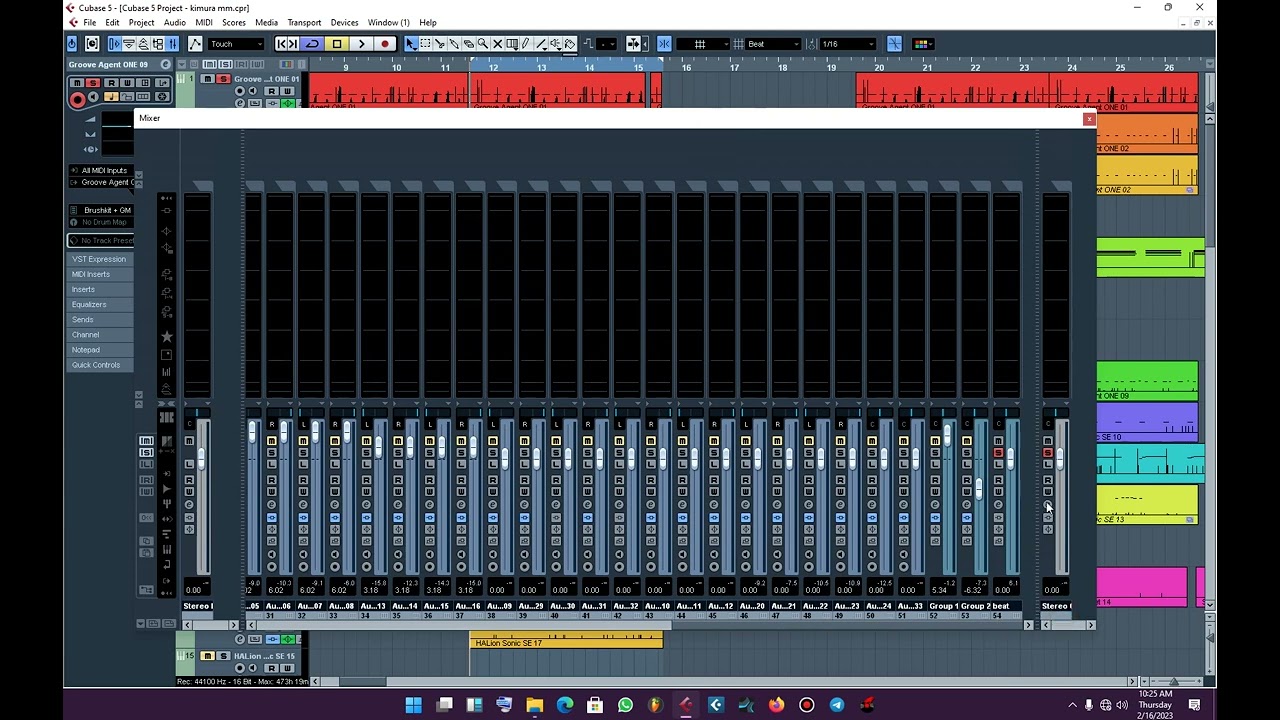Toggle the Snap on/off icon
This screenshot has width=1280, height=720.
(664, 44)
